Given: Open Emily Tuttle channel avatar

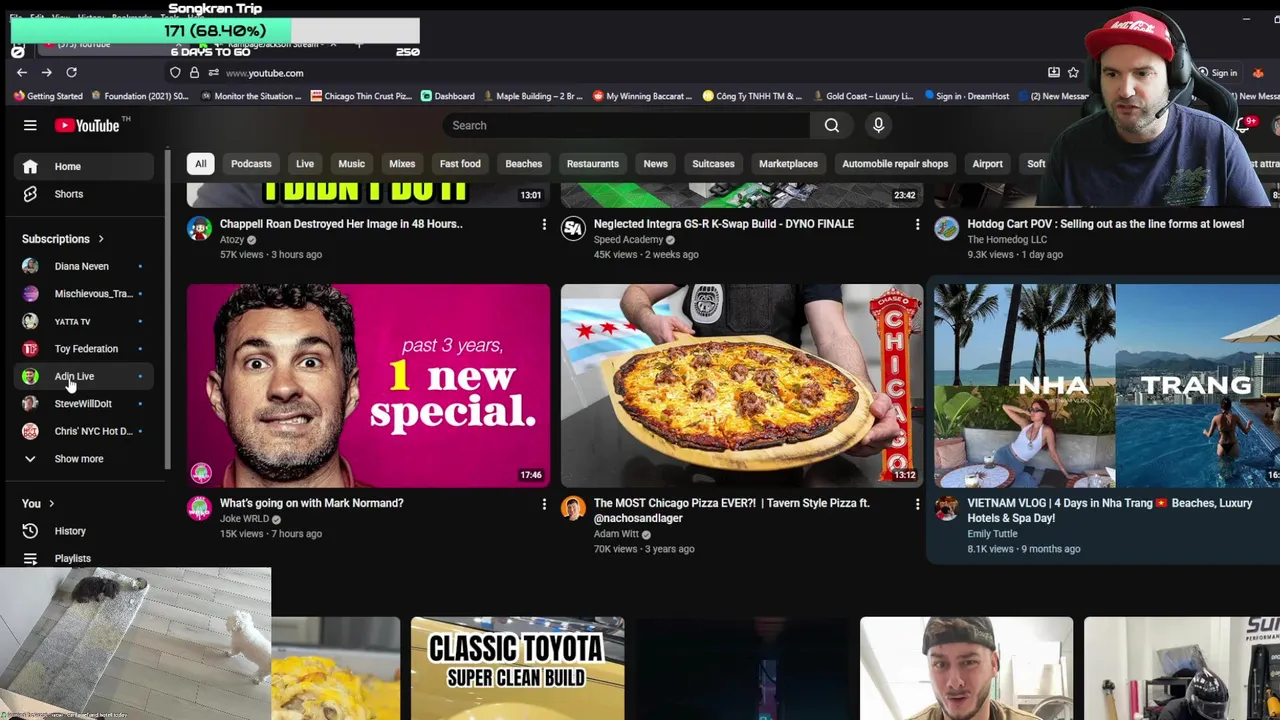Looking at the screenshot, I should (x=946, y=508).
